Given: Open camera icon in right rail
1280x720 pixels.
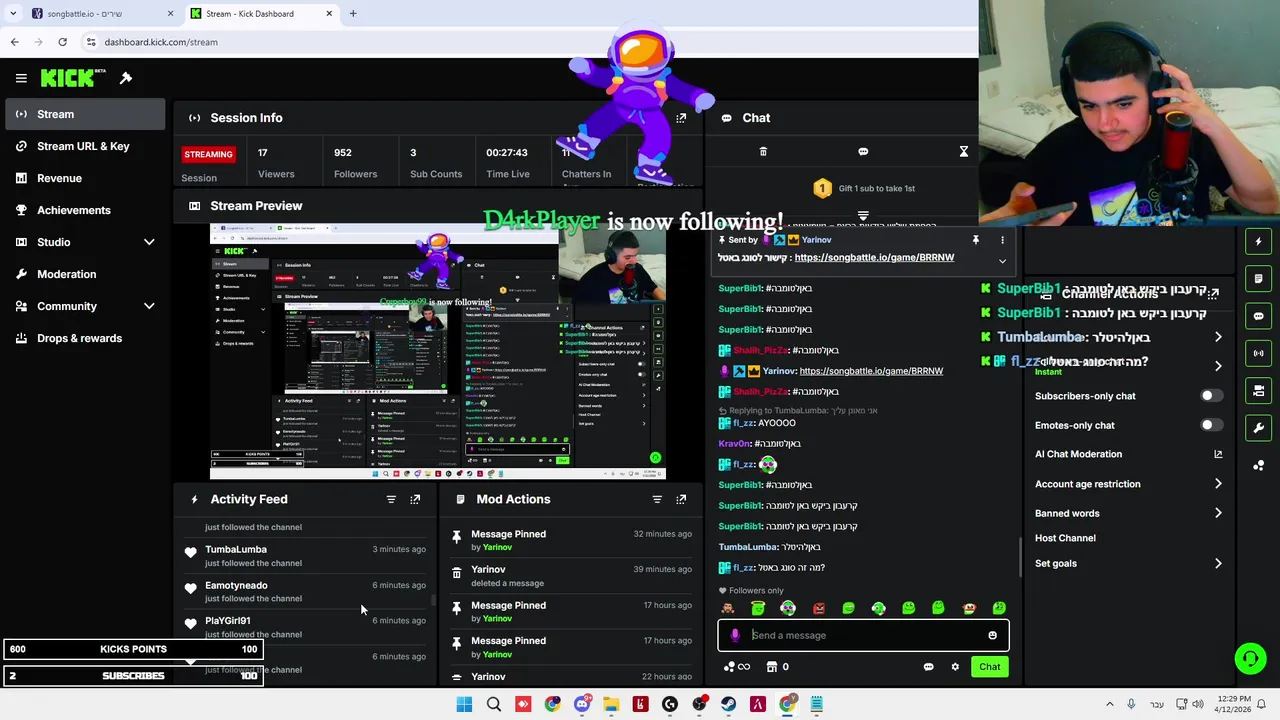Looking at the screenshot, I should pos(1258,391).
